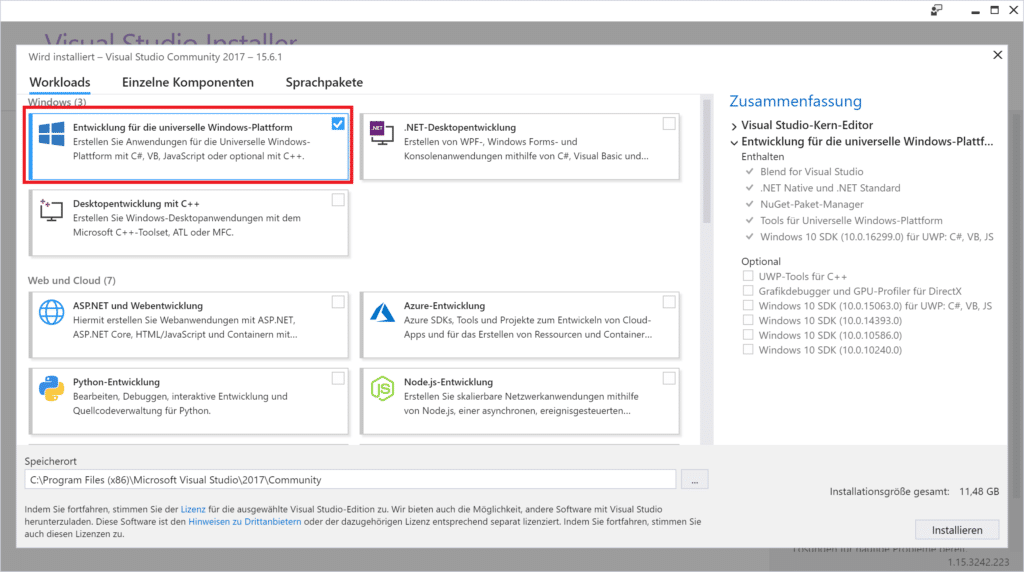The height and width of the screenshot is (572, 1024).
Task: Click the Desktop development with C++ icon
Action: point(51,210)
